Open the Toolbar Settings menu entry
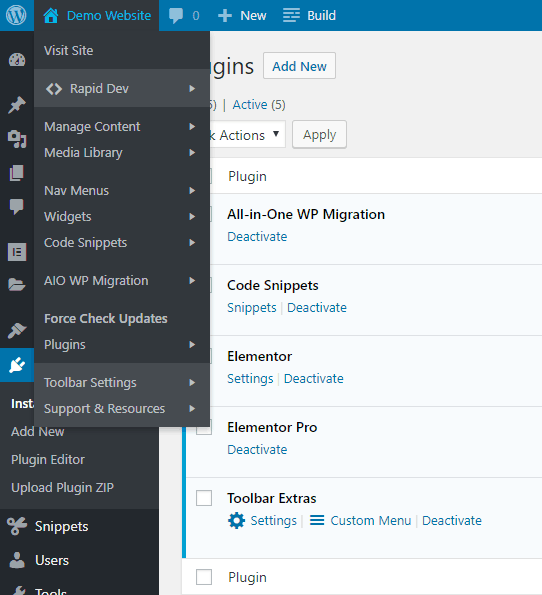The width and height of the screenshot is (542, 595). click(x=90, y=382)
